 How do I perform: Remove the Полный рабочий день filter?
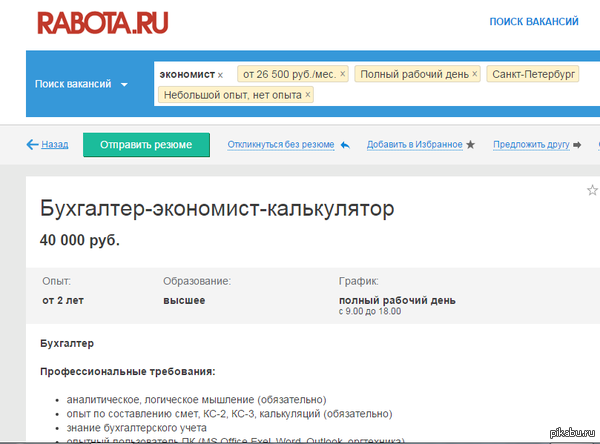coord(475,74)
